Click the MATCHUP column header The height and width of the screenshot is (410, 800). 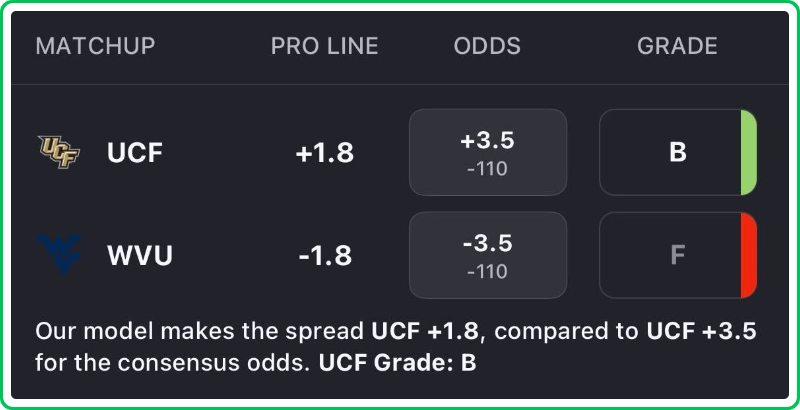[95, 46]
